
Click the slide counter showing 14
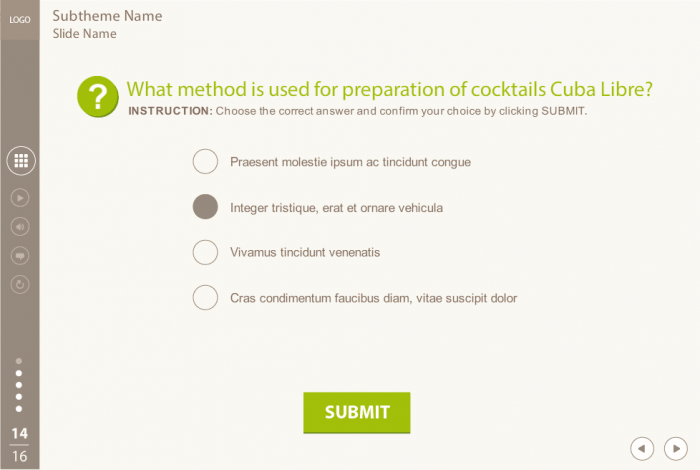[20, 434]
